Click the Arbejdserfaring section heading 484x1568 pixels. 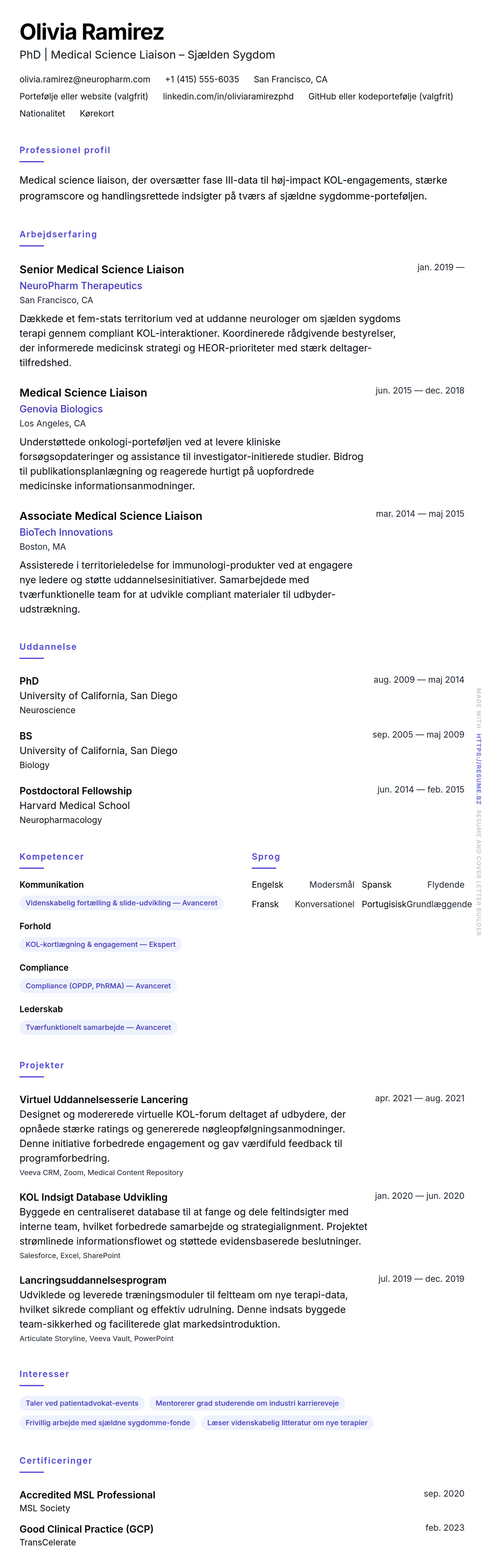pyautogui.click(x=59, y=234)
